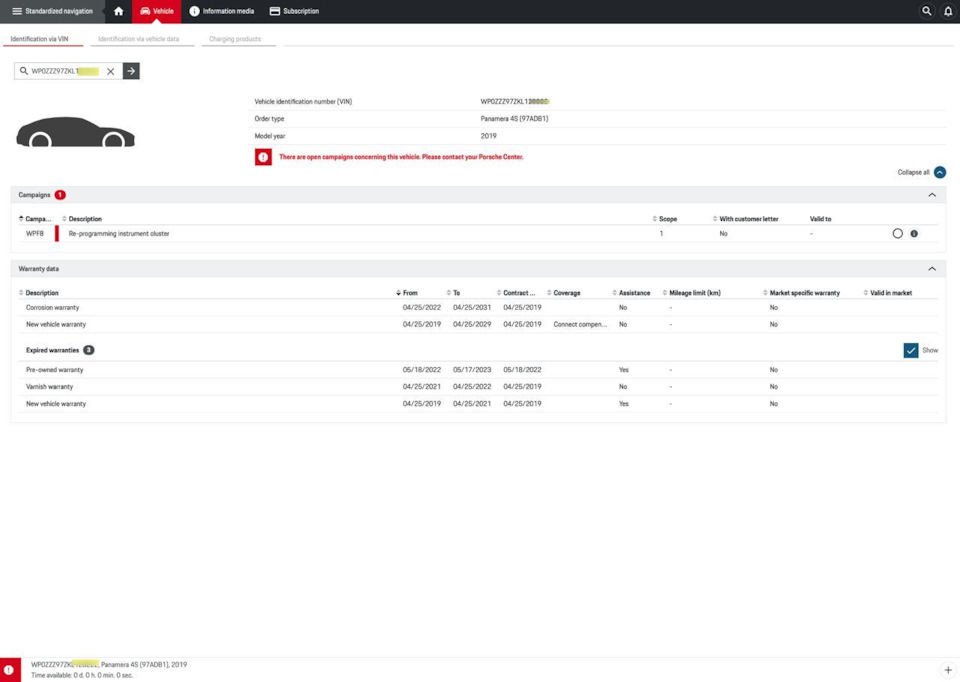Sort warranty by Contract column
The width and height of the screenshot is (960, 682).
pos(516,293)
